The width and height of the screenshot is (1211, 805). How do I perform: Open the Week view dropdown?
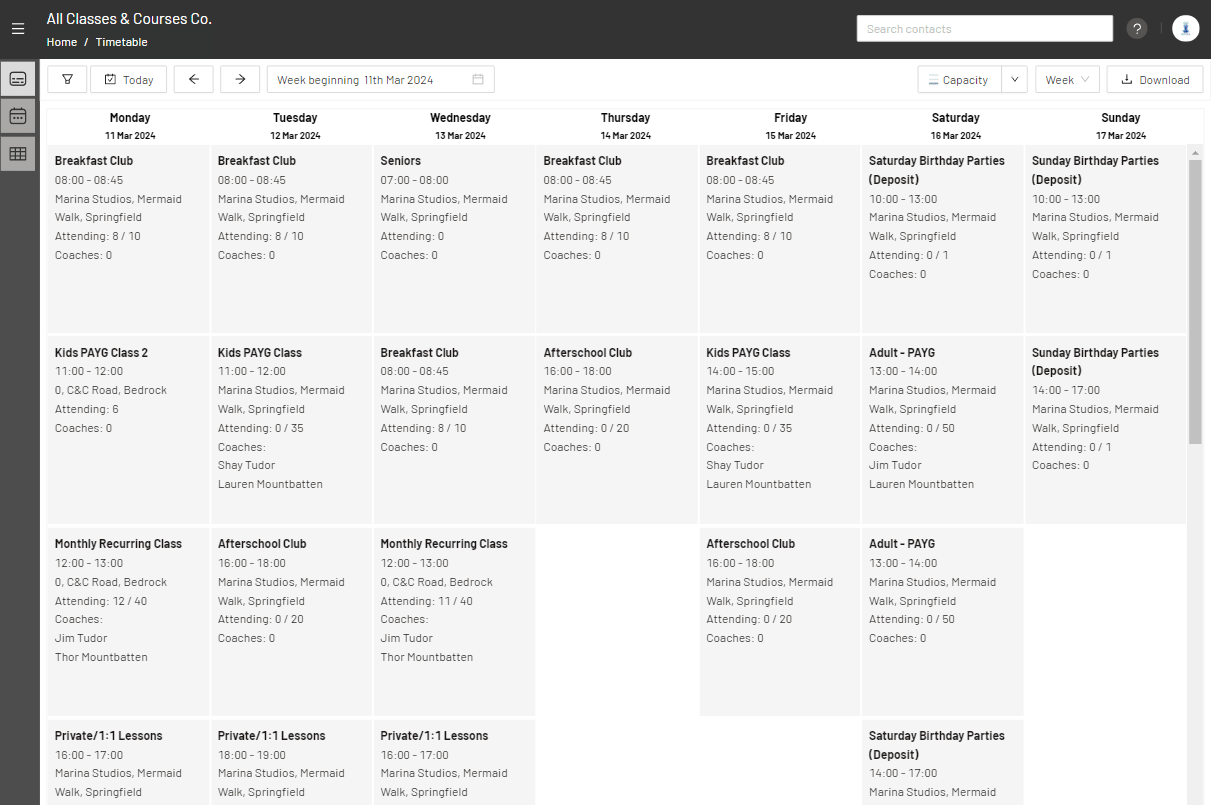point(1067,80)
